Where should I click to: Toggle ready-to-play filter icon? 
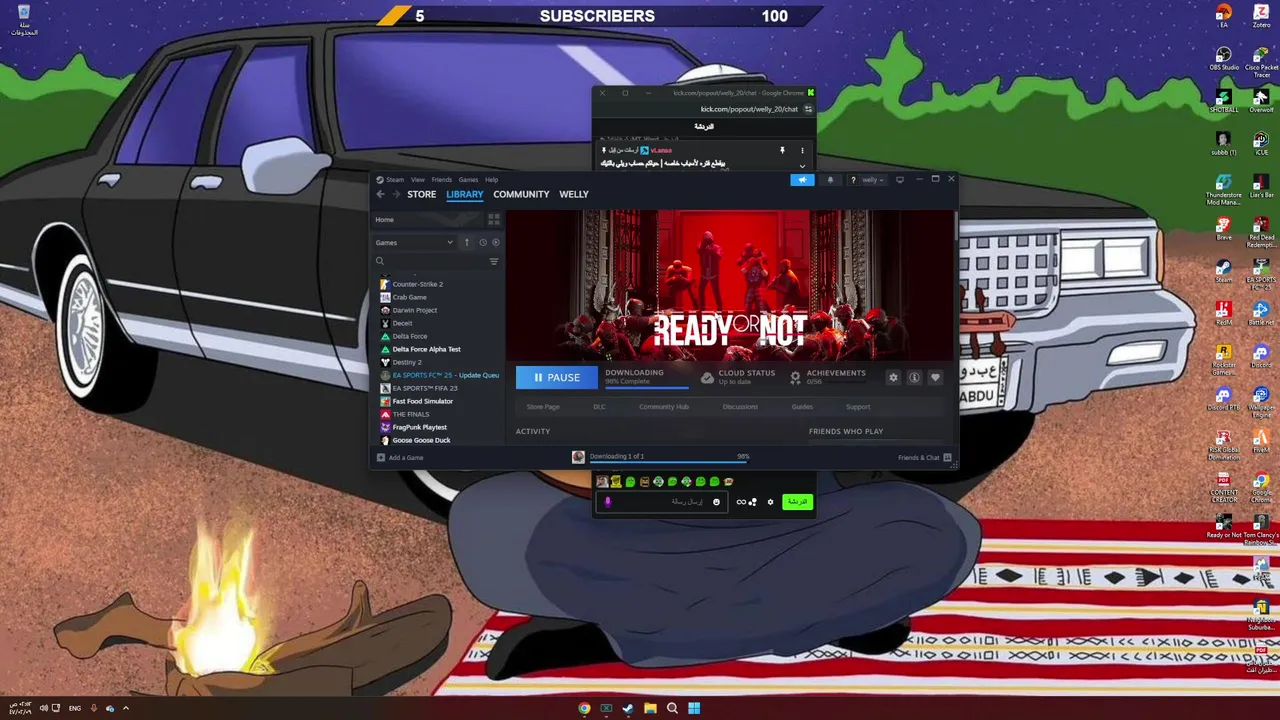495,242
